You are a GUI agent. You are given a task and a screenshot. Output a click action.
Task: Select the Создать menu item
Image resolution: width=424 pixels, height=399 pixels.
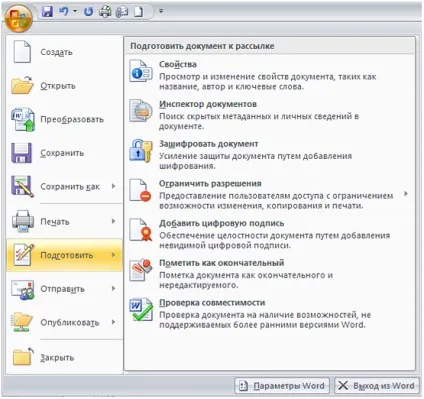tap(64, 52)
